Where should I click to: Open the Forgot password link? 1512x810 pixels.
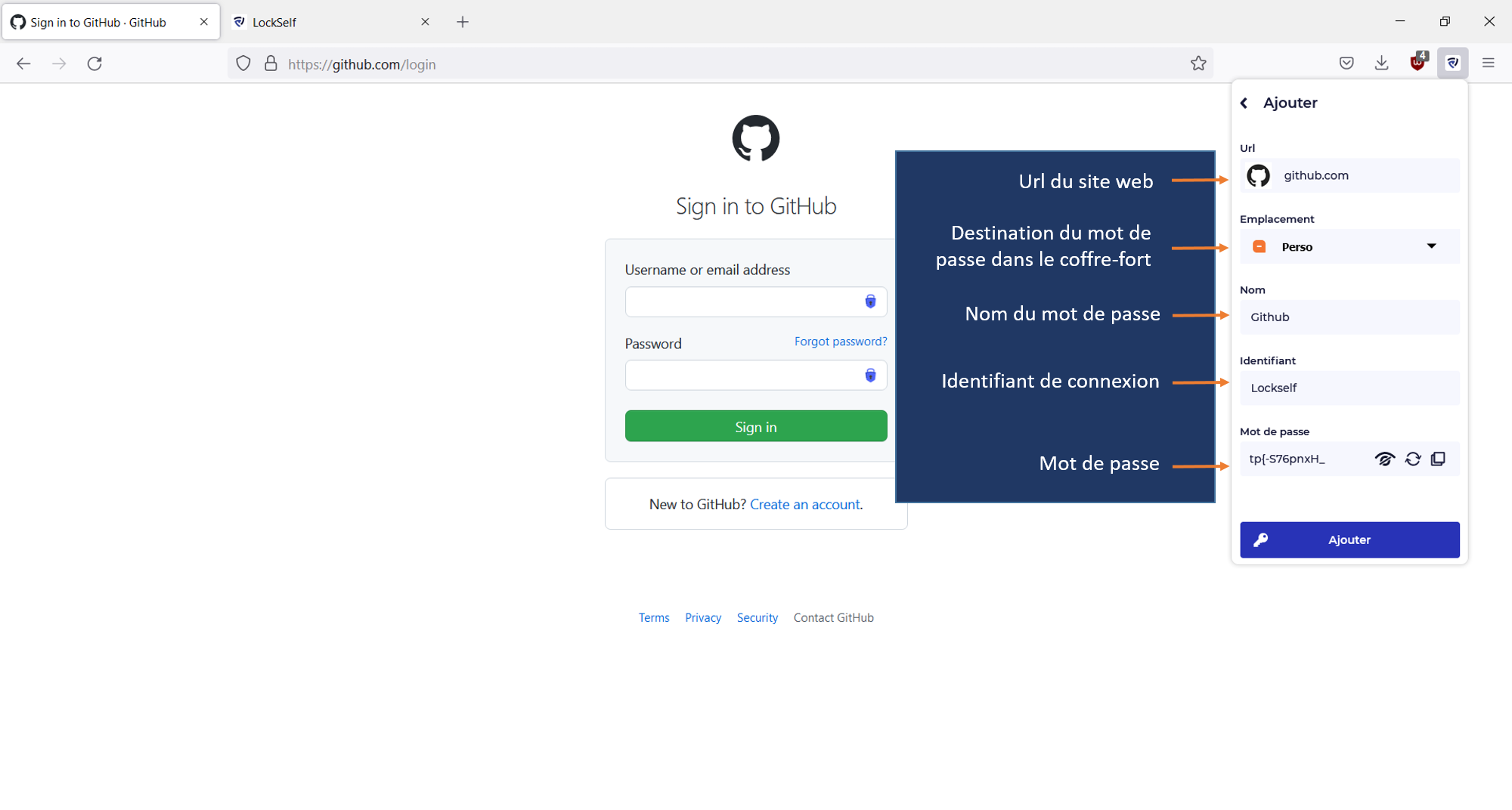(841, 342)
